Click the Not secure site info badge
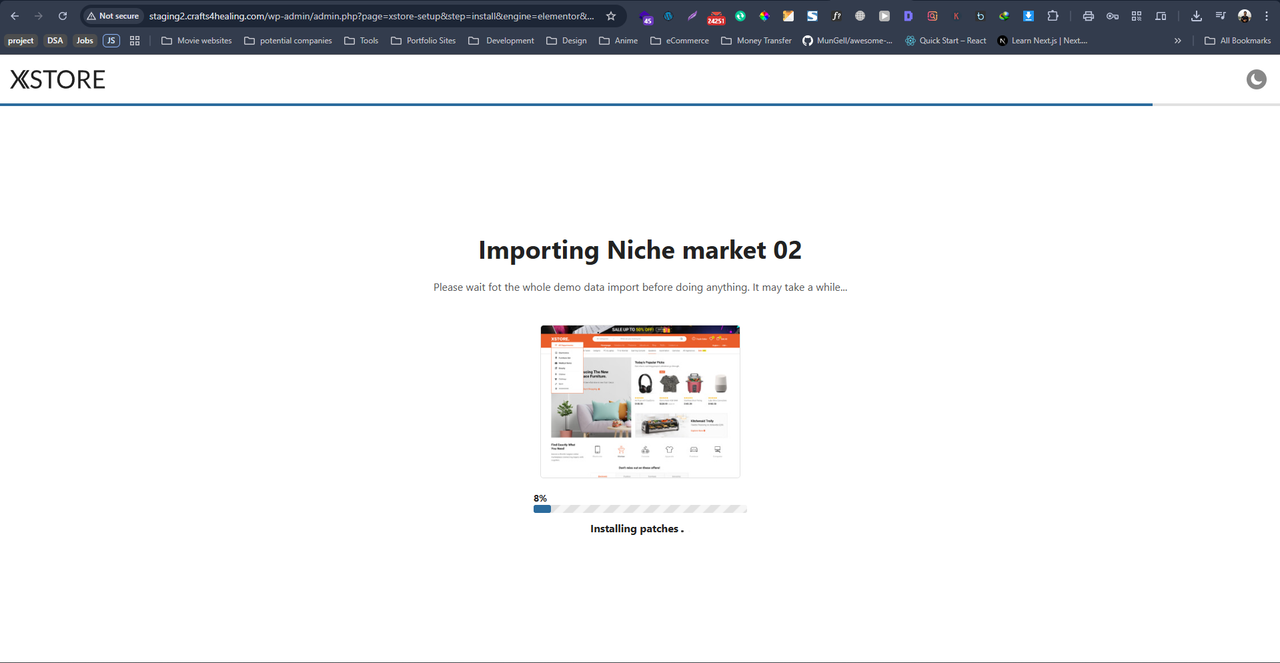This screenshot has width=1280, height=663. 112,16
